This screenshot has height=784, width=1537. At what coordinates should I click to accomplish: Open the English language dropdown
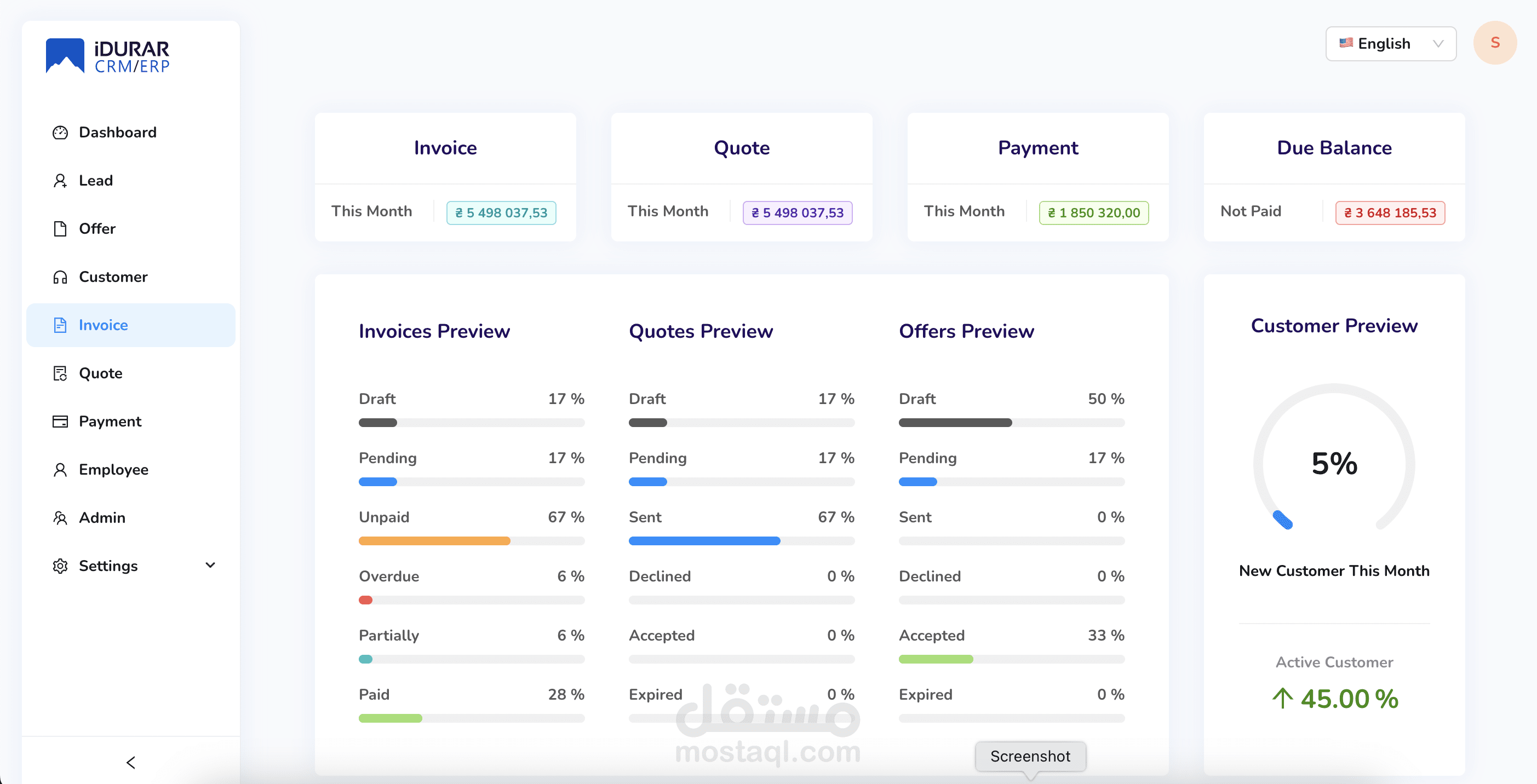[1390, 43]
